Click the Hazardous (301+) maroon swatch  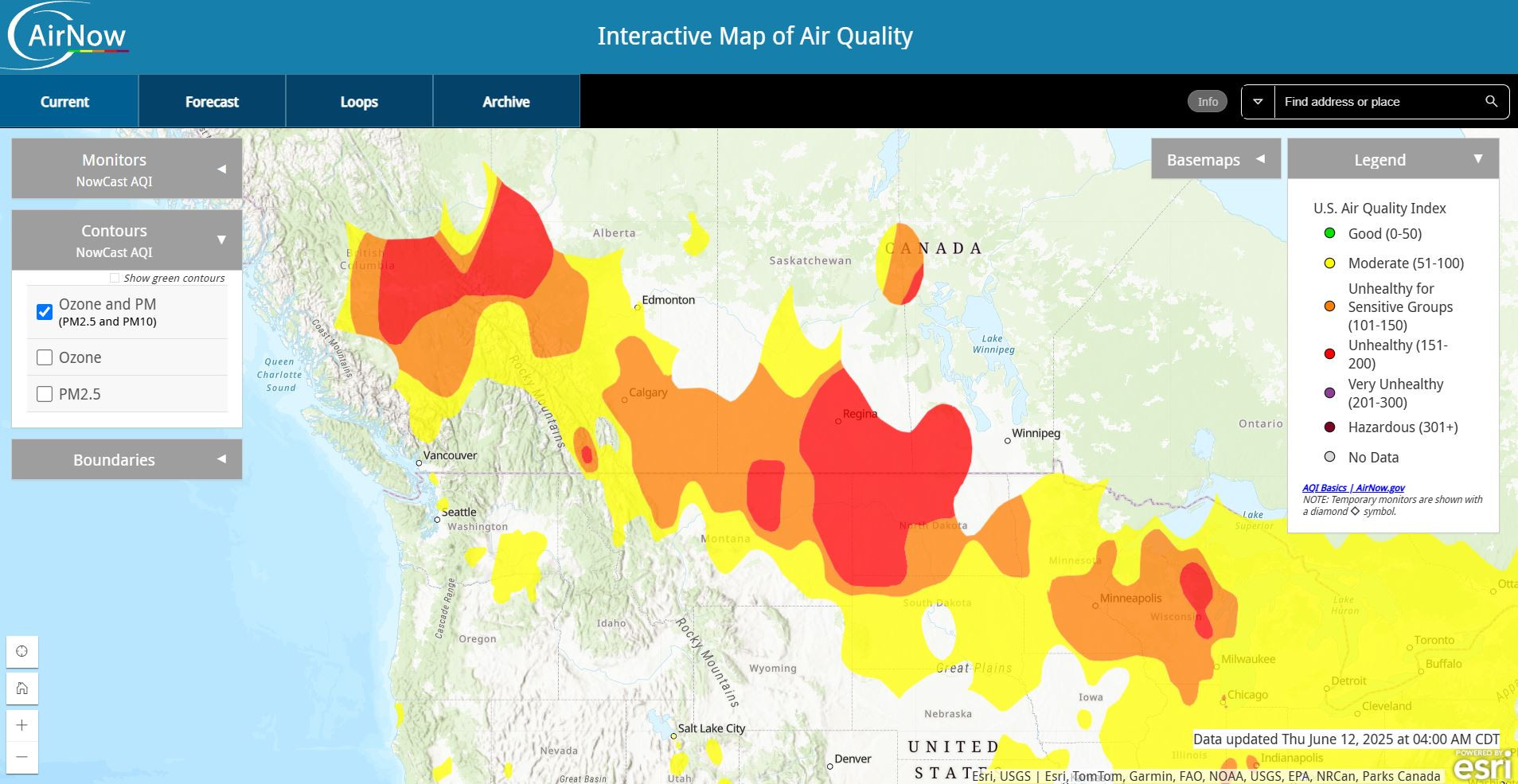(x=1329, y=427)
